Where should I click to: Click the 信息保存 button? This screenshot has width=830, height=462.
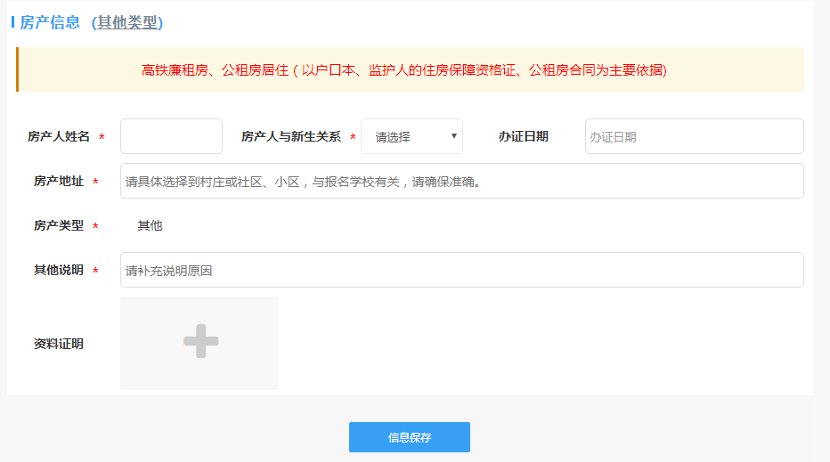pyautogui.click(x=409, y=437)
